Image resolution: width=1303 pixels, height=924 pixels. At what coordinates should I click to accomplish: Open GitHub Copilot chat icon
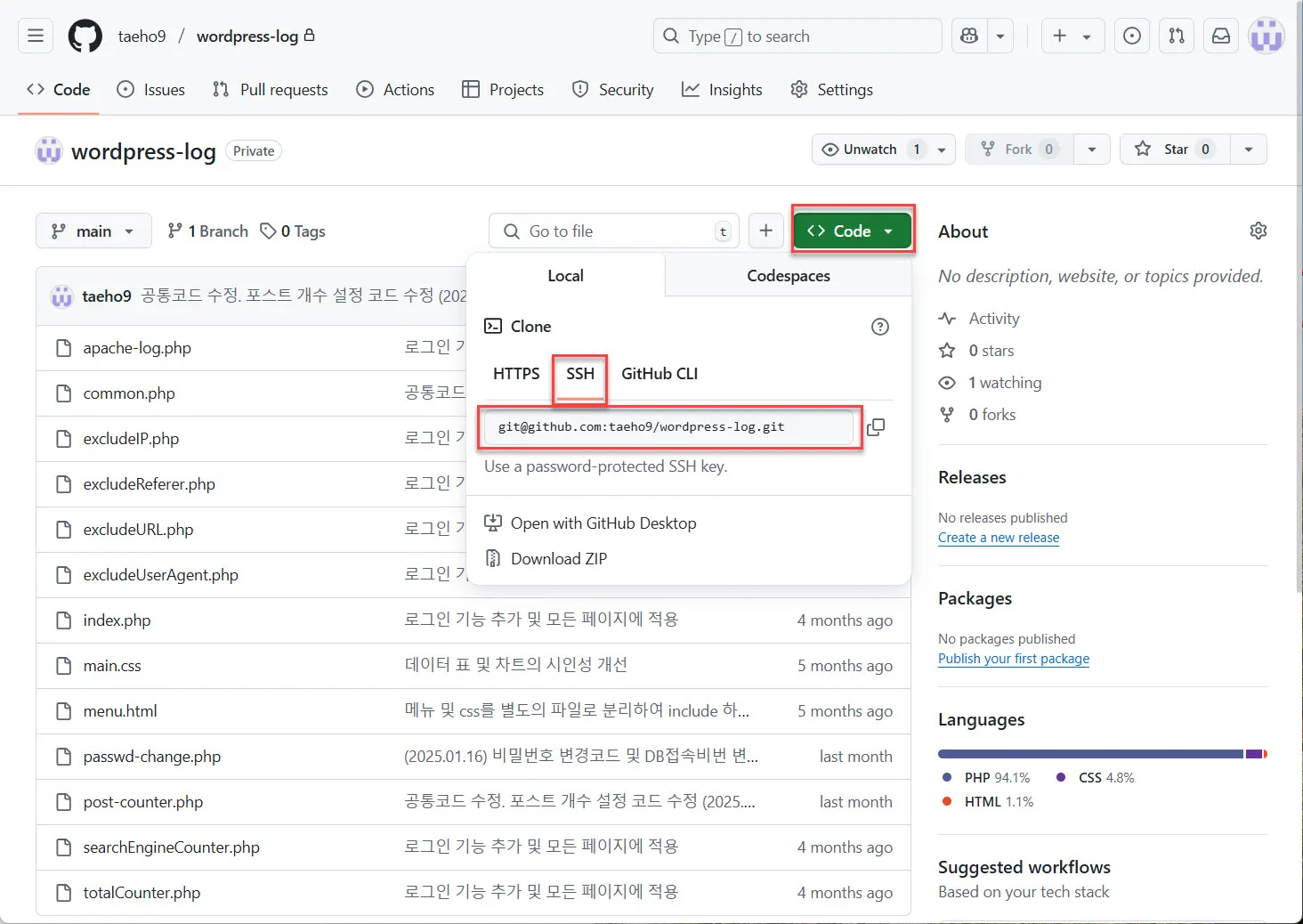coord(969,36)
